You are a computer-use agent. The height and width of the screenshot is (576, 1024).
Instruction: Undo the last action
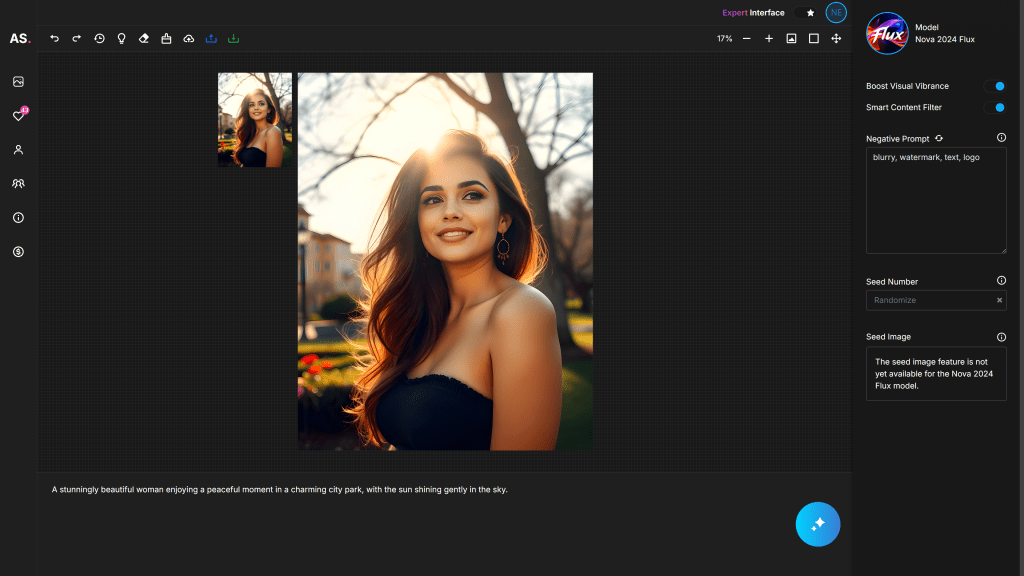[54, 39]
